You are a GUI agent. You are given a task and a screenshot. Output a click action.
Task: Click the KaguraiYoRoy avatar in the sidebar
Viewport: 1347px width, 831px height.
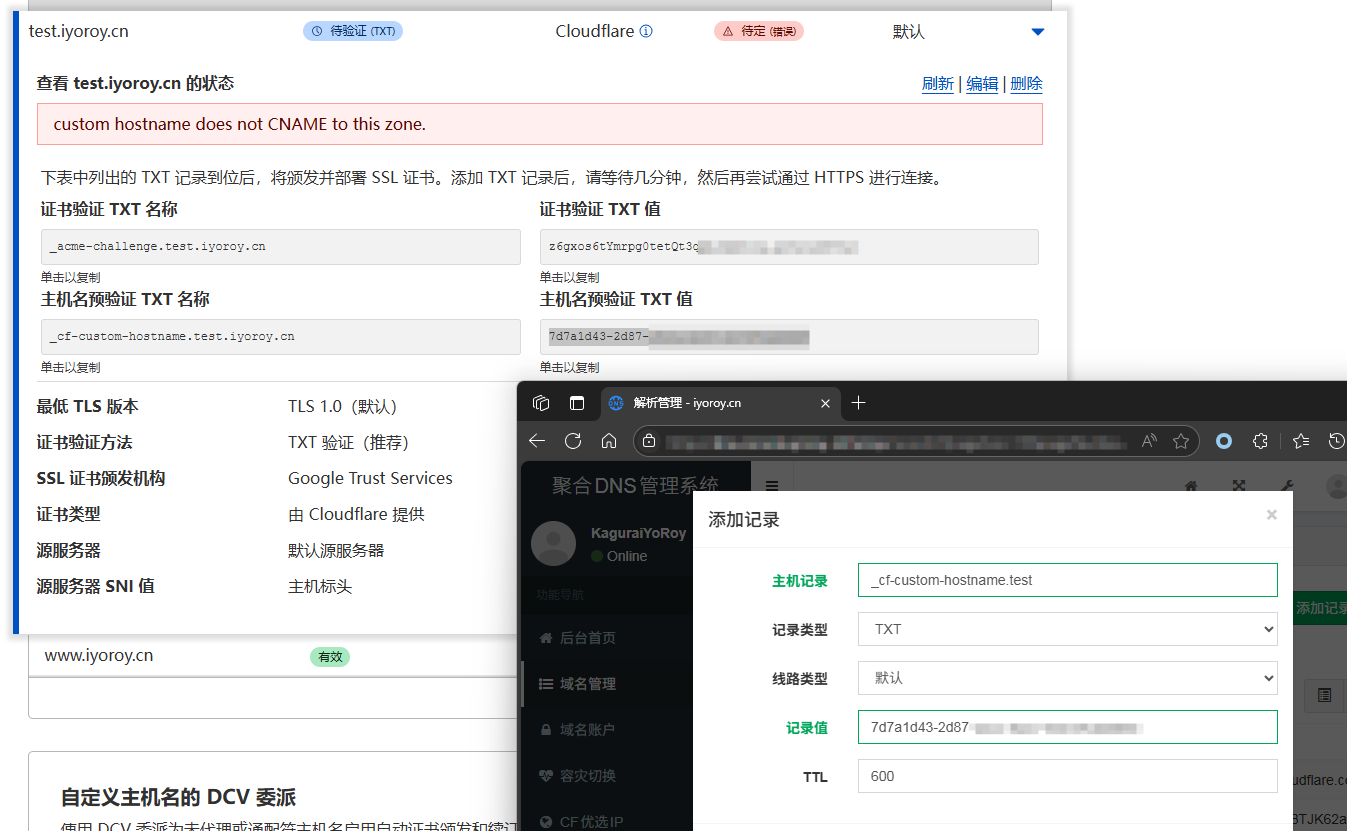553,543
